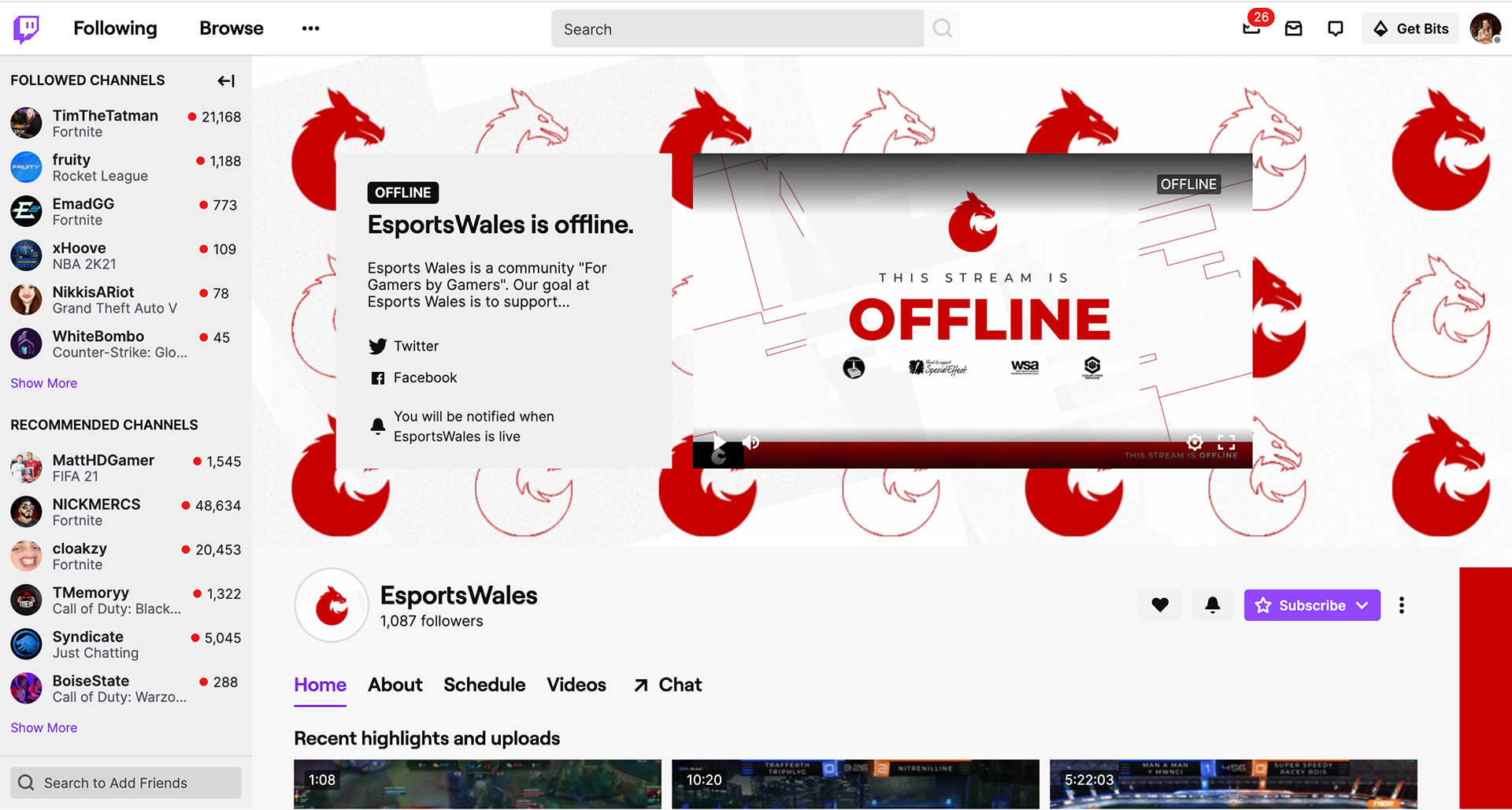The height and width of the screenshot is (810, 1512).
Task: Click the main Search input field
Action: coord(737,29)
